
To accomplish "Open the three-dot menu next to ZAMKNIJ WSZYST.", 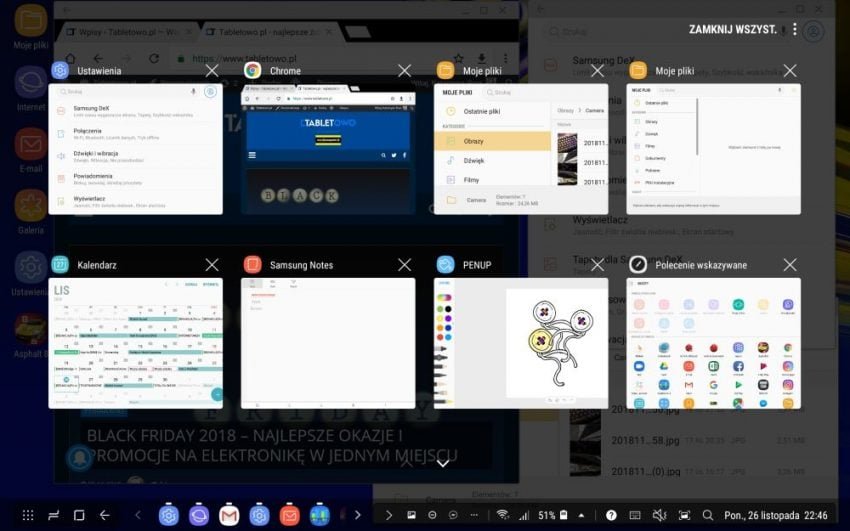I will [795, 29].
